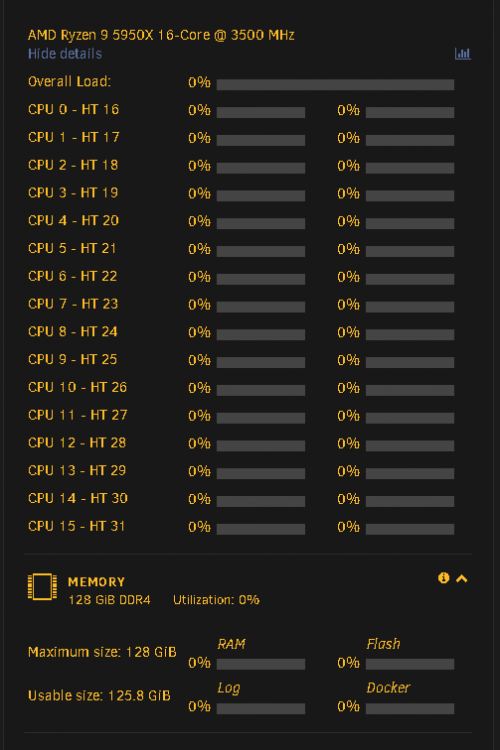The height and width of the screenshot is (750, 500).
Task: Select the CPU 0 - HT 16 row label
Action: [73, 110]
